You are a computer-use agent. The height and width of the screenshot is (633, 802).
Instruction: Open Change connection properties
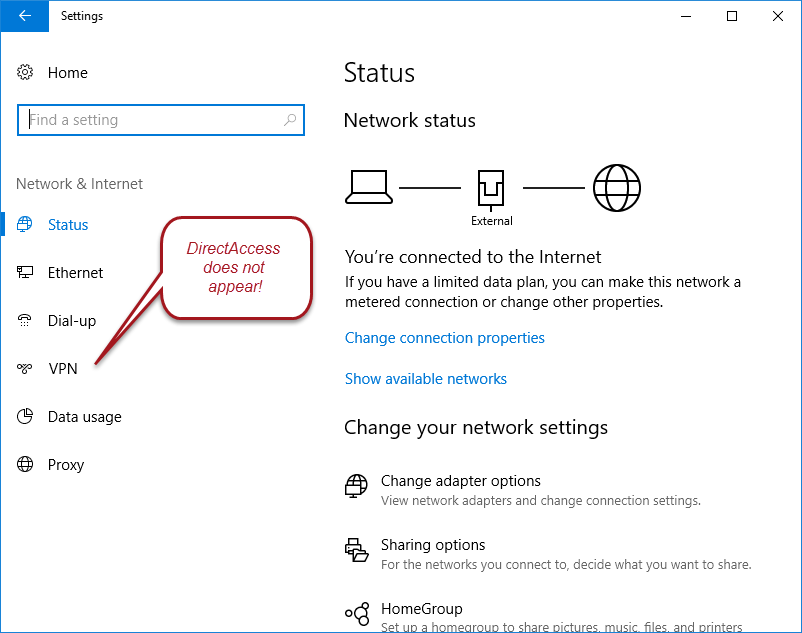point(444,337)
